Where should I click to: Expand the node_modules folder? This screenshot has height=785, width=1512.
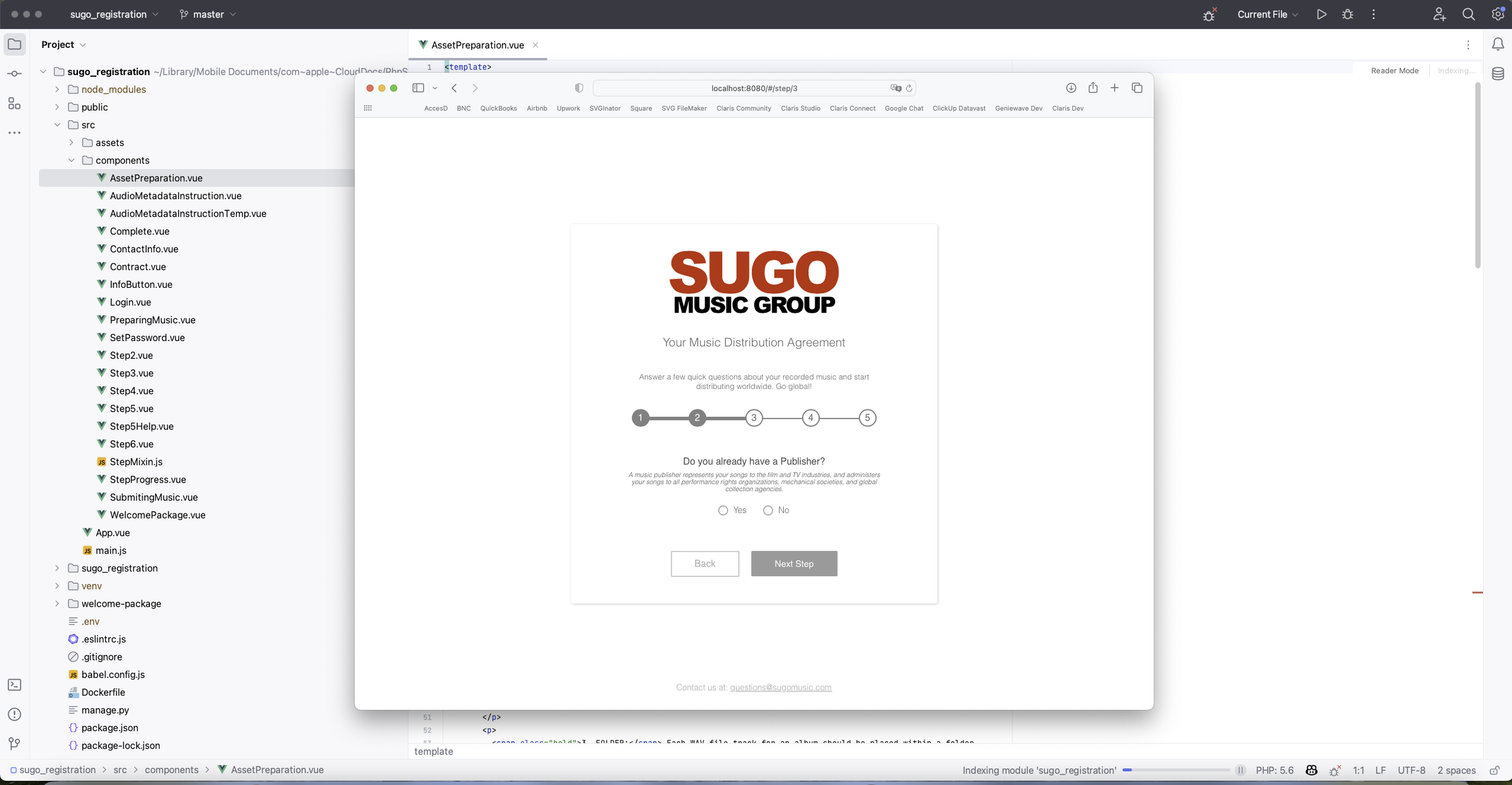click(57, 90)
